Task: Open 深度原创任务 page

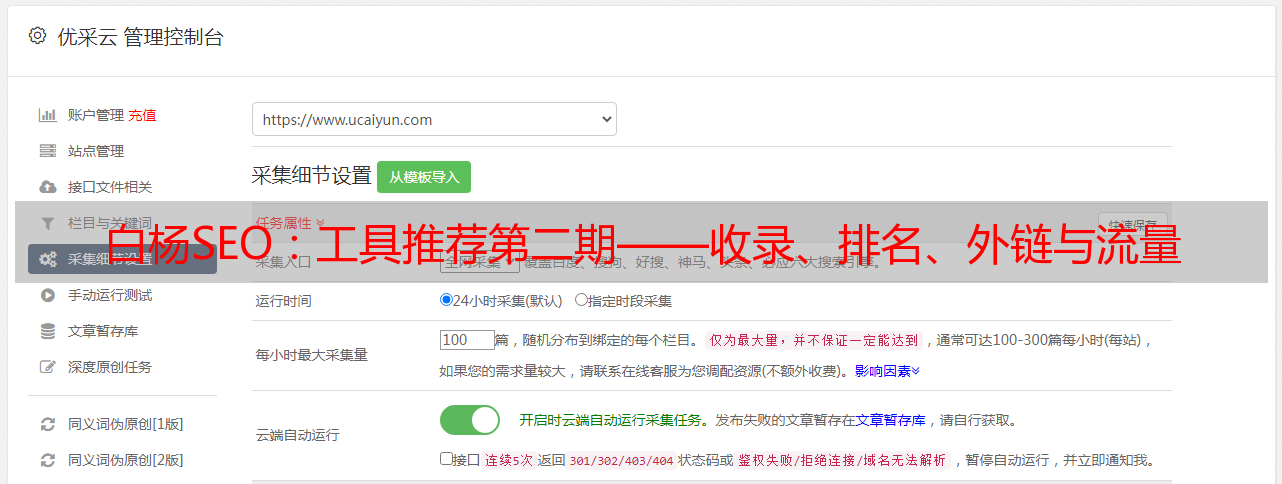Action: pos(110,367)
